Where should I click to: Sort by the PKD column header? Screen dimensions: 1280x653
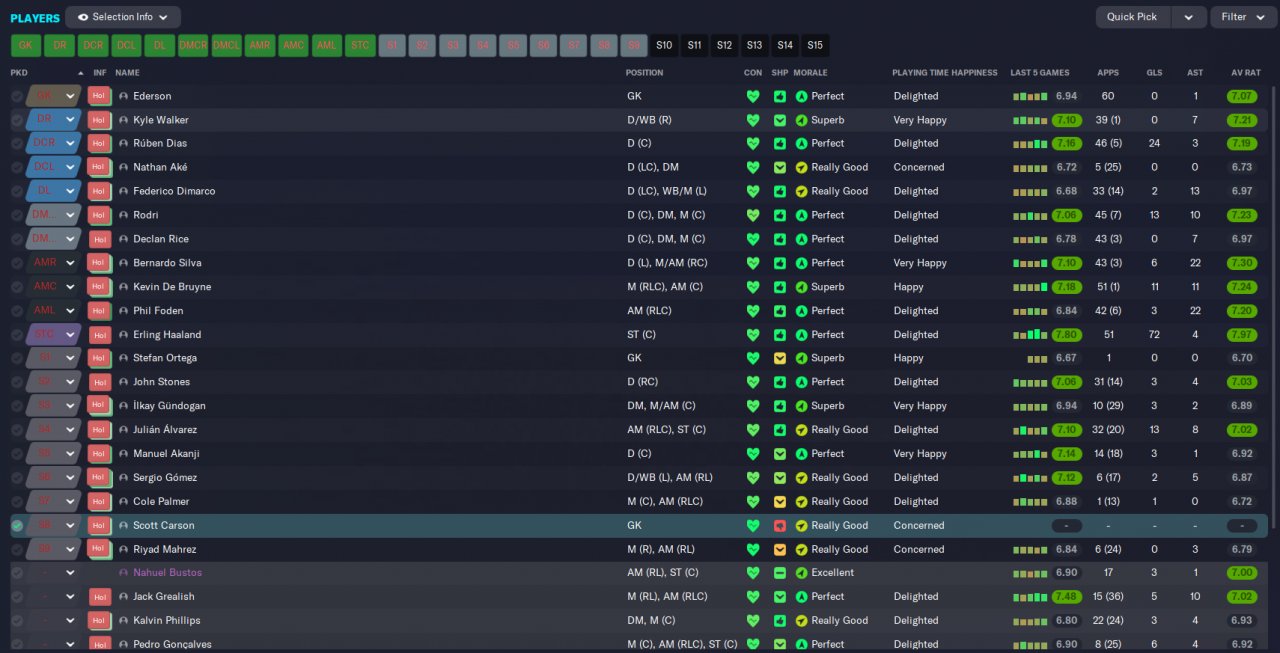coord(20,72)
